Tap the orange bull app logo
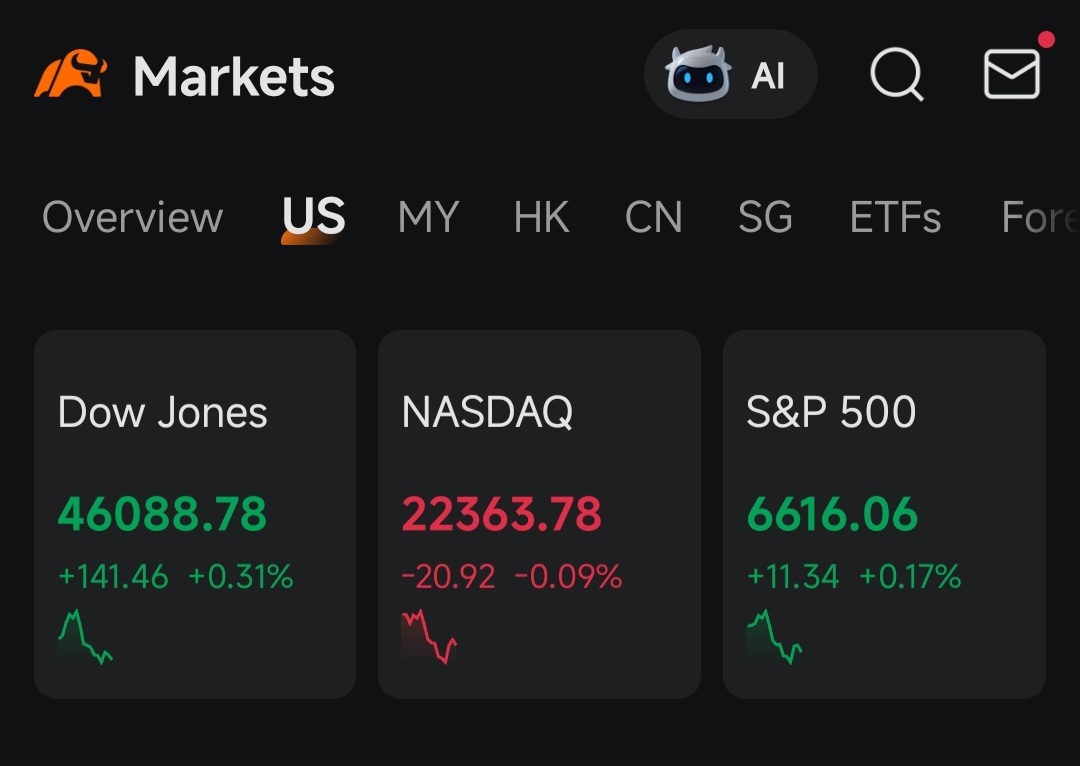The image size is (1080, 766). point(71,75)
